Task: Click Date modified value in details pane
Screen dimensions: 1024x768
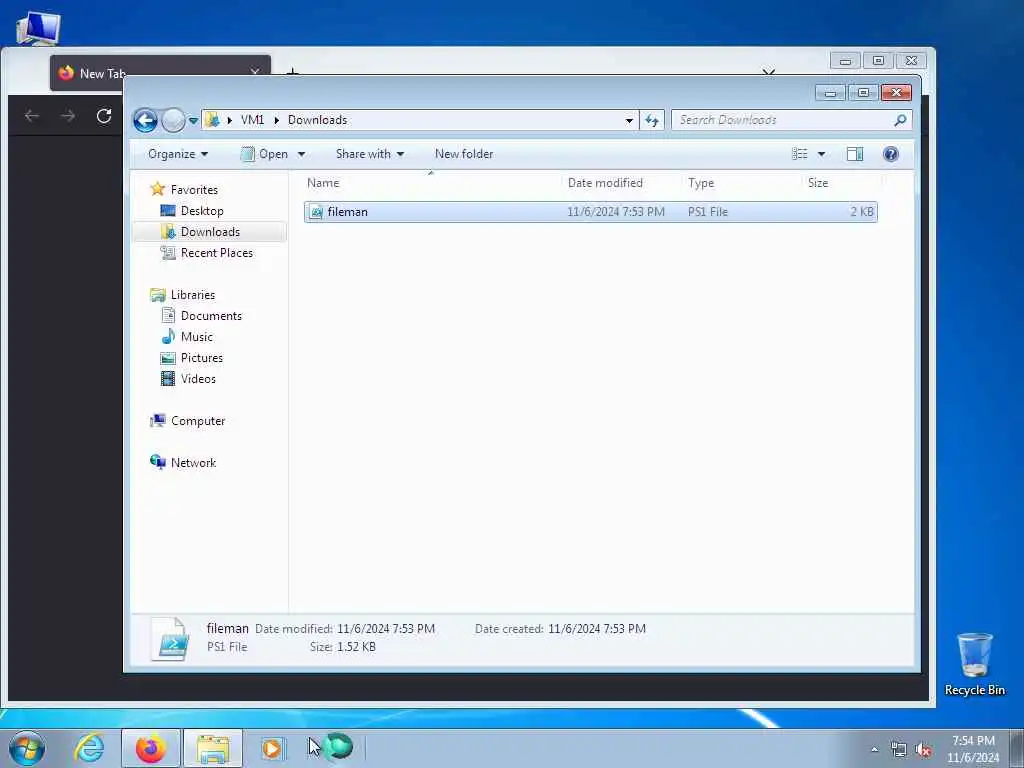Action: (386, 629)
